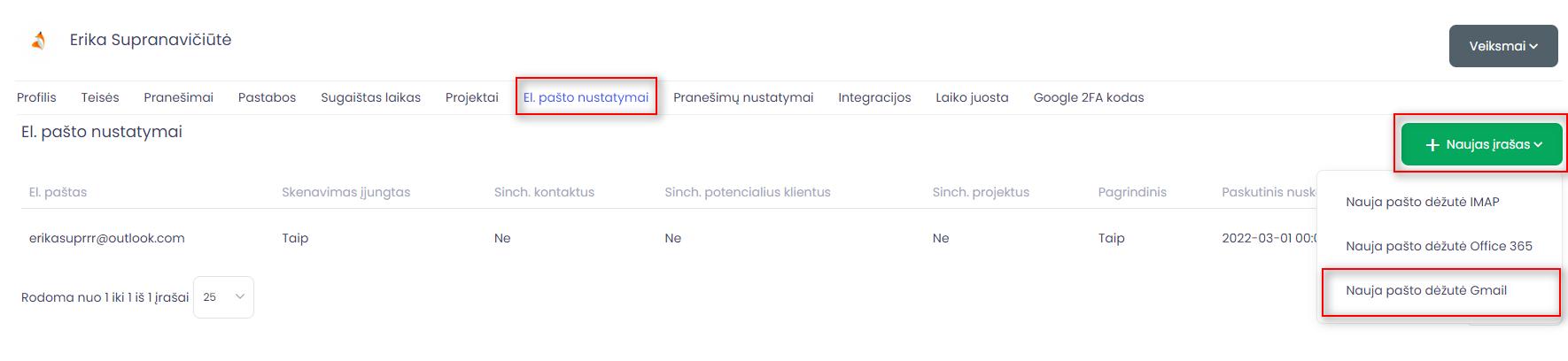
Task: Click the erikasuprrr@outlook.com email row
Action: click(x=669, y=238)
